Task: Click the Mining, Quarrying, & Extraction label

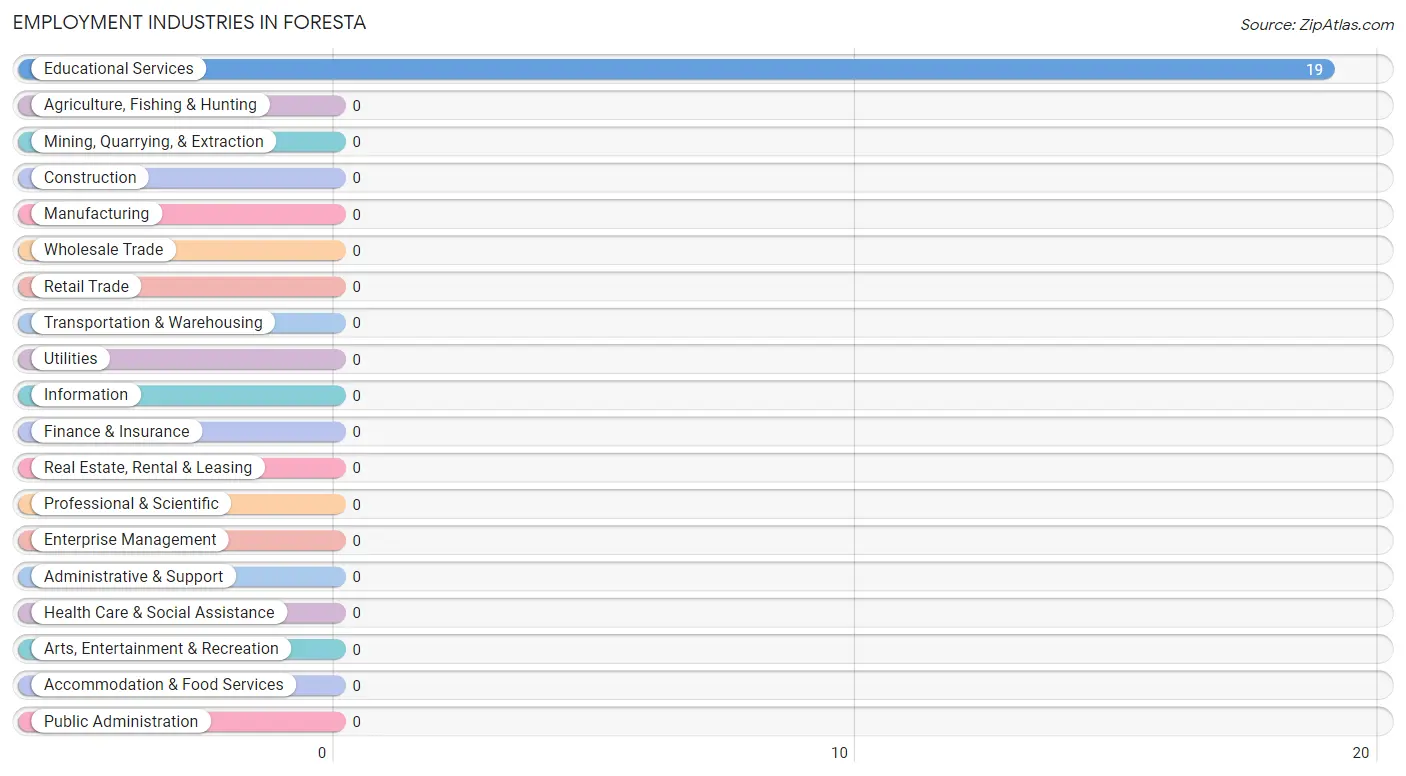Action: (x=154, y=142)
